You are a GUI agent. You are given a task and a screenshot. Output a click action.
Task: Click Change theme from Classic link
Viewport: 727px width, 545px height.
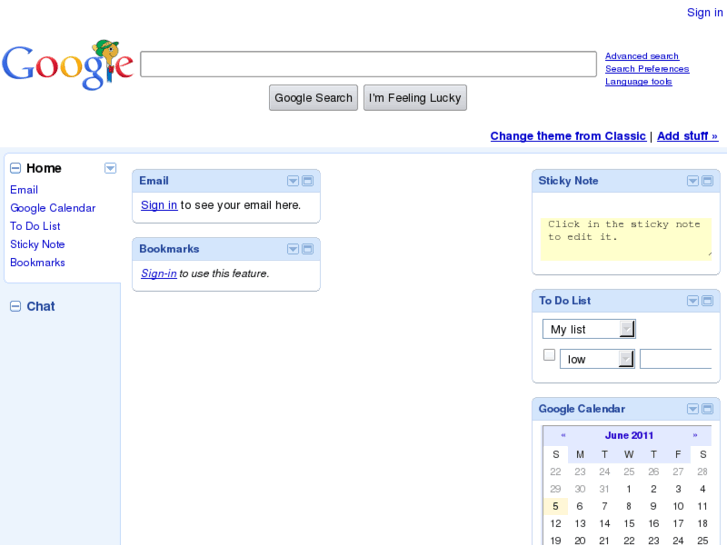tap(568, 136)
